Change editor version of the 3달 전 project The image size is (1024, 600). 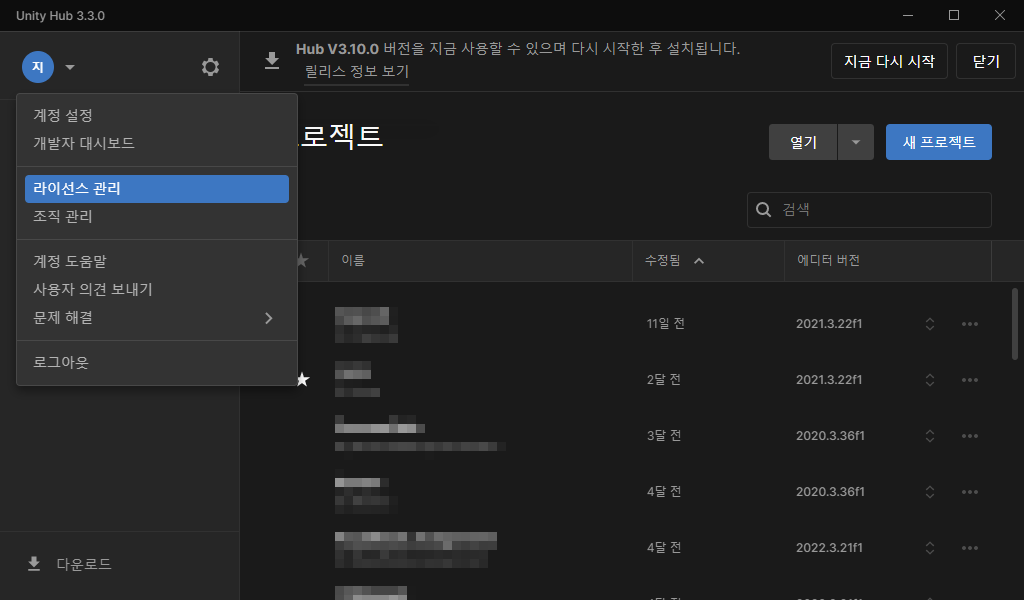coord(930,436)
